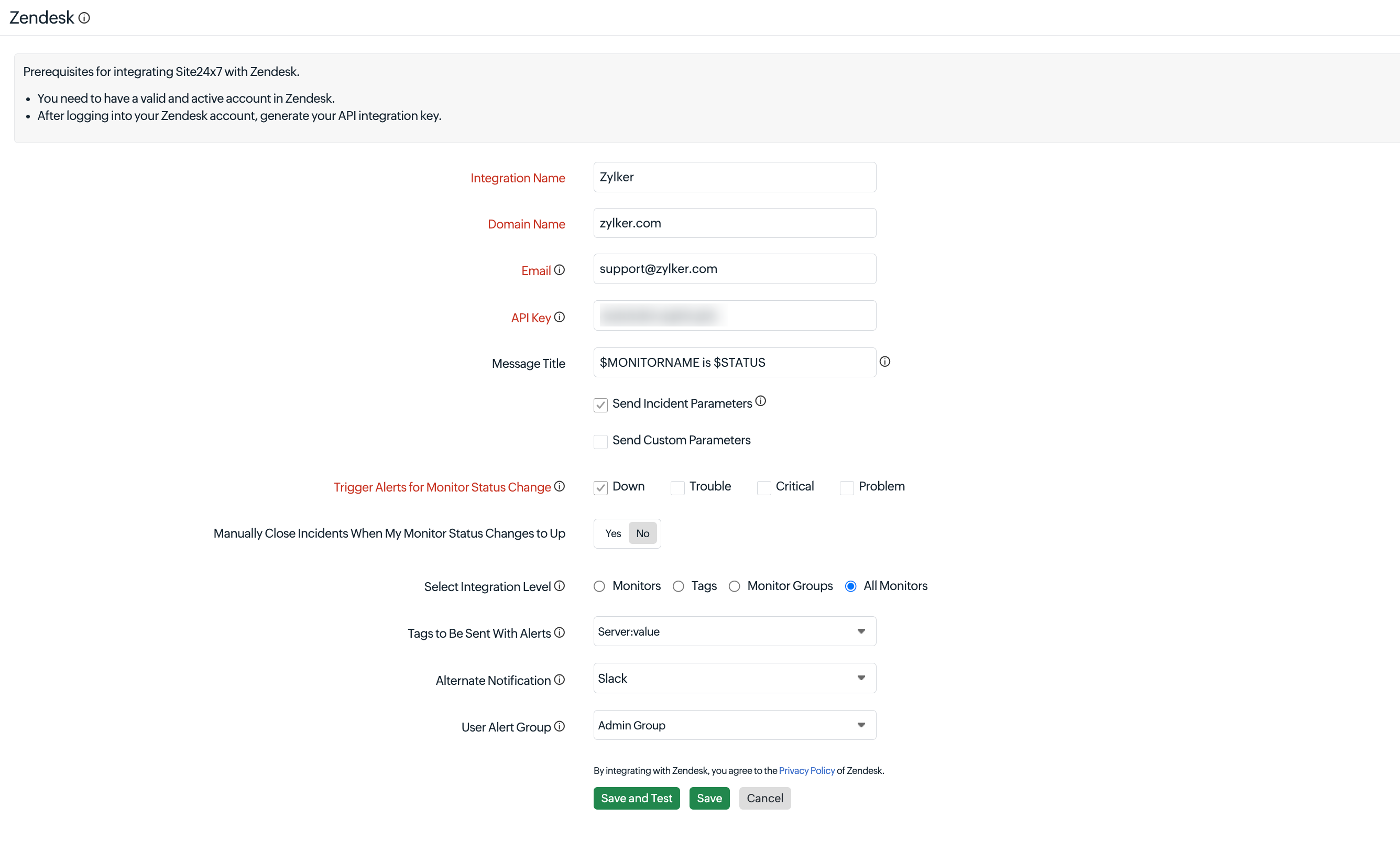Click the Email field with support@zylker.com
1400x851 pixels.
[735, 269]
